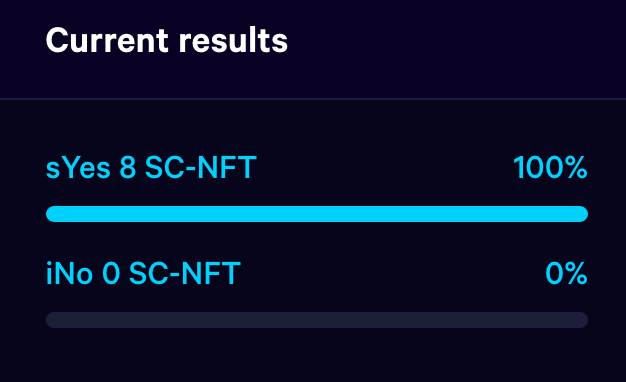Click the percent sign in the No row
The width and height of the screenshot is (626, 382).
pos(576,273)
